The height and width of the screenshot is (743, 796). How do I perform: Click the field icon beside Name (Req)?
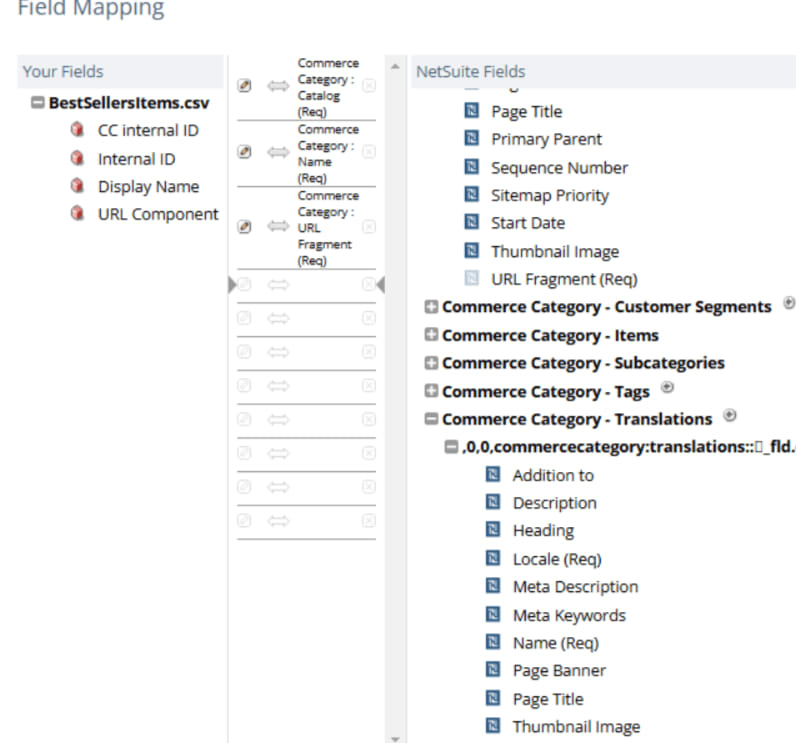point(493,642)
